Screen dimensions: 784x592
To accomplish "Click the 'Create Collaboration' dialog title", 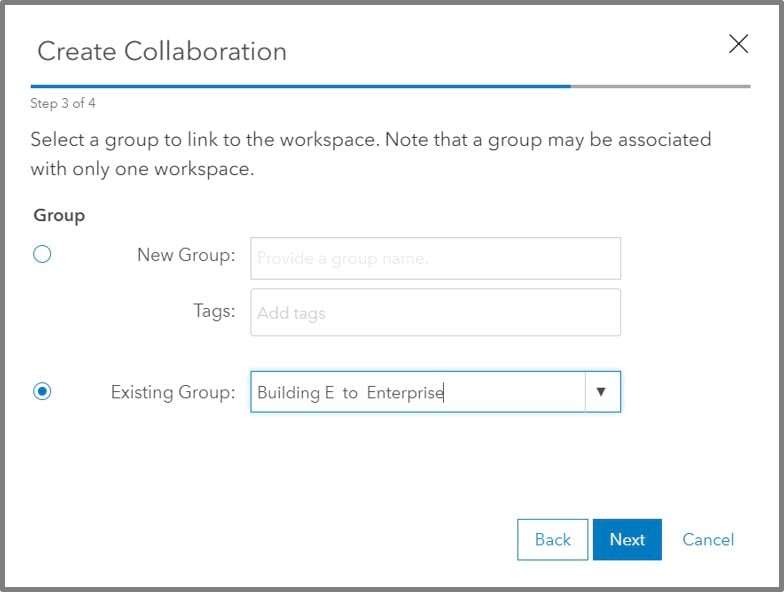I will [x=162, y=51].
